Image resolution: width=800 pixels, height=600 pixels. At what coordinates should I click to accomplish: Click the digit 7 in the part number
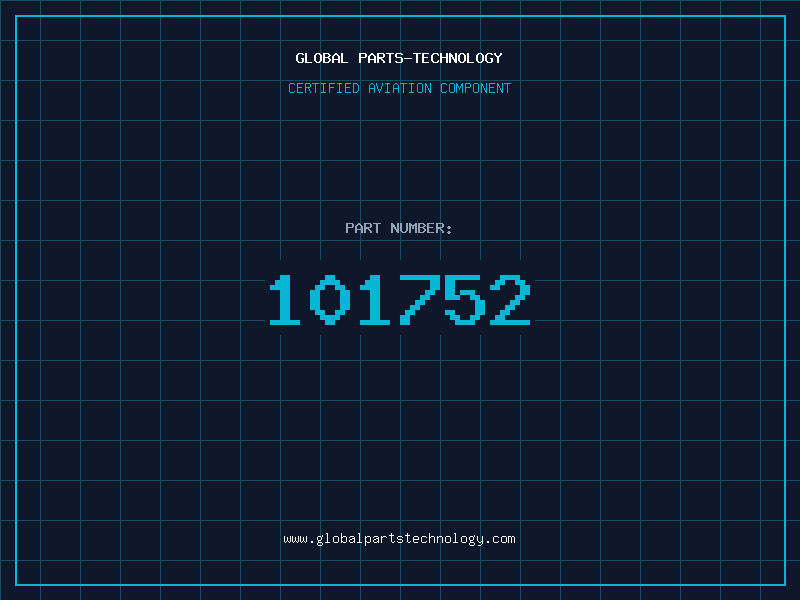pos(420,299)
